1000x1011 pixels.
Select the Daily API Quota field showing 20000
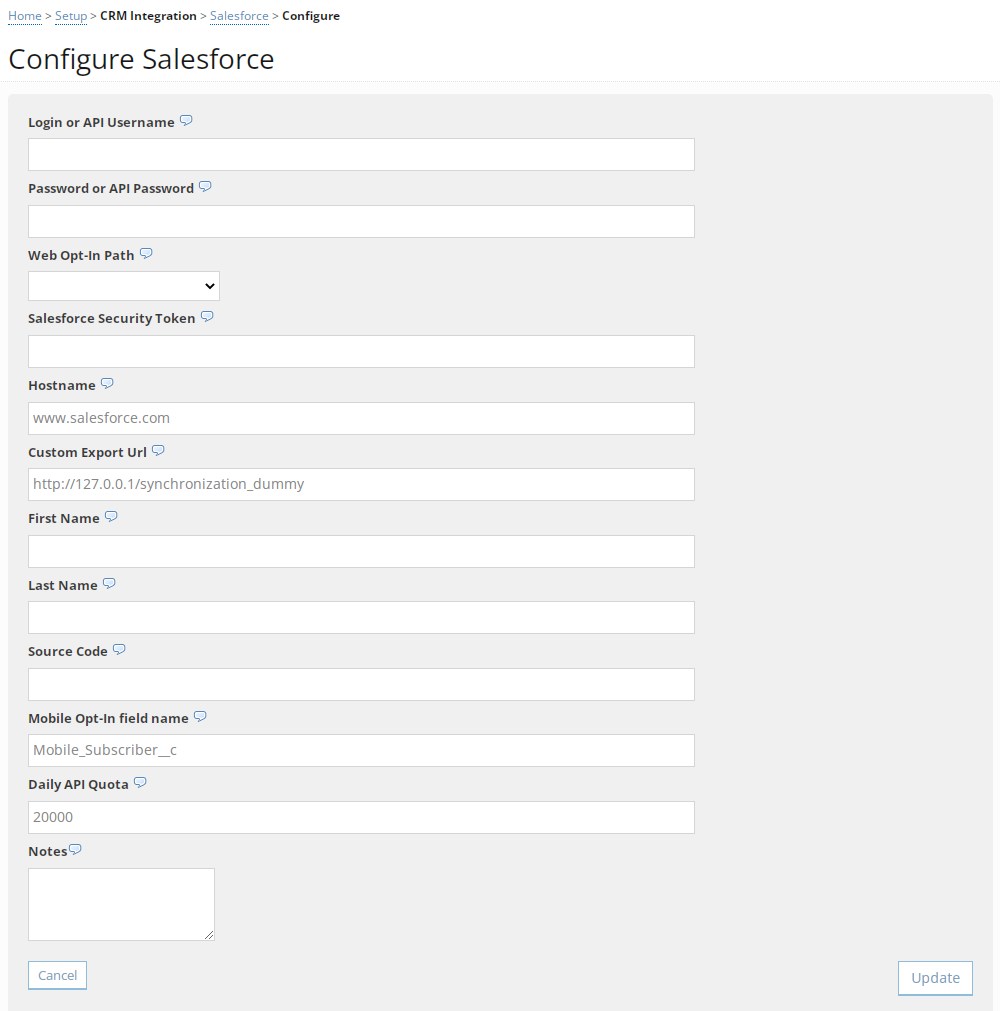(361, 817)
